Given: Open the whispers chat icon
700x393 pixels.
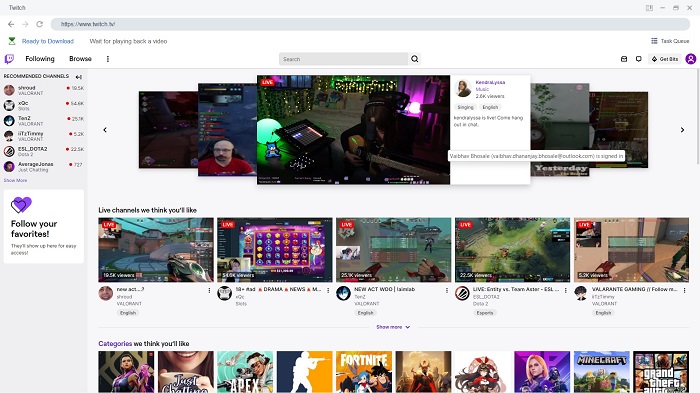Looking at the screenshot, I should [x=639, y=59].
